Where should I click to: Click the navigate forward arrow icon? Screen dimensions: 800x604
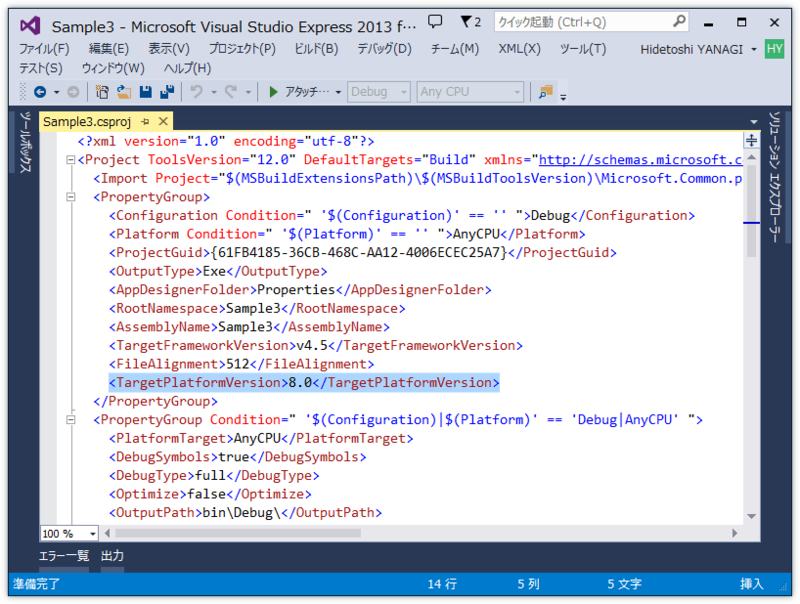[73, 92]
